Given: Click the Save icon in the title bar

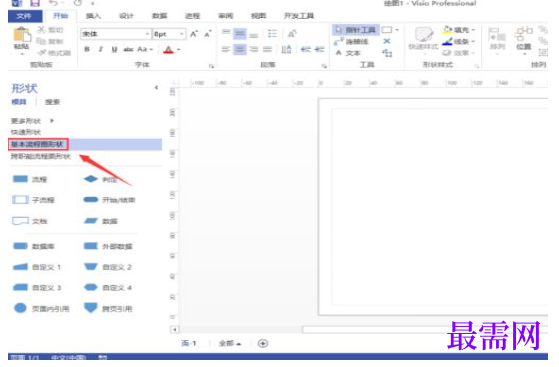Looking at the screenshot, I should (35, 3).
